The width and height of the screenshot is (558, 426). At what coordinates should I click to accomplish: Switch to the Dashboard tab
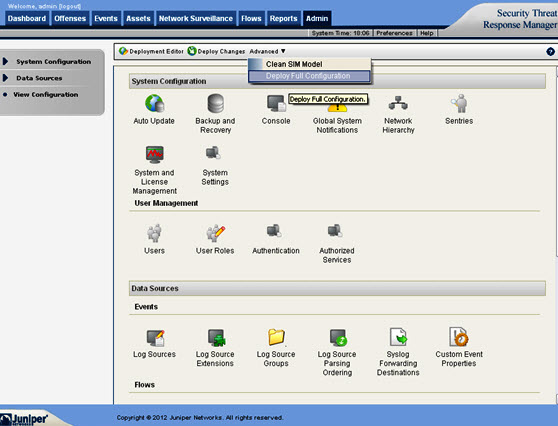coord(27,19)
